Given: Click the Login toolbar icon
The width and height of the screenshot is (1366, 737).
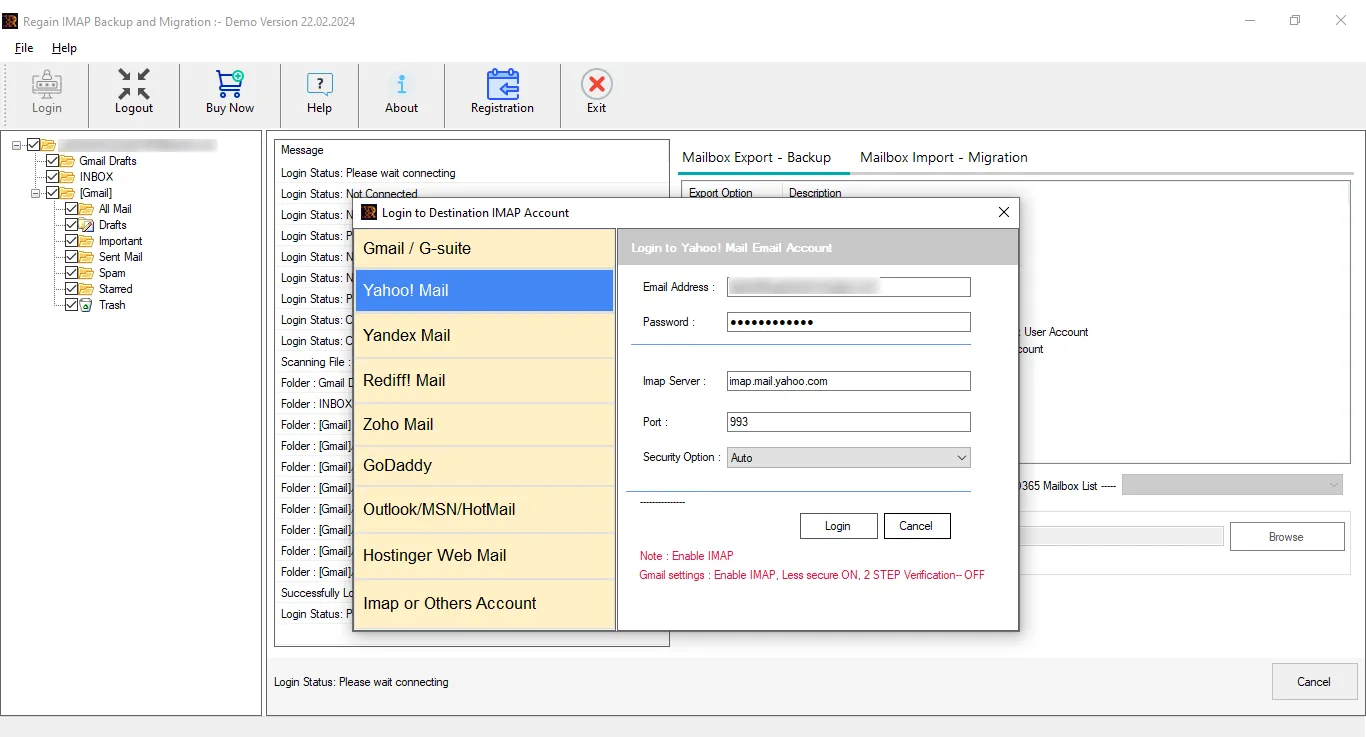Looking at the screenshot, I should click(x=46, y=85).
